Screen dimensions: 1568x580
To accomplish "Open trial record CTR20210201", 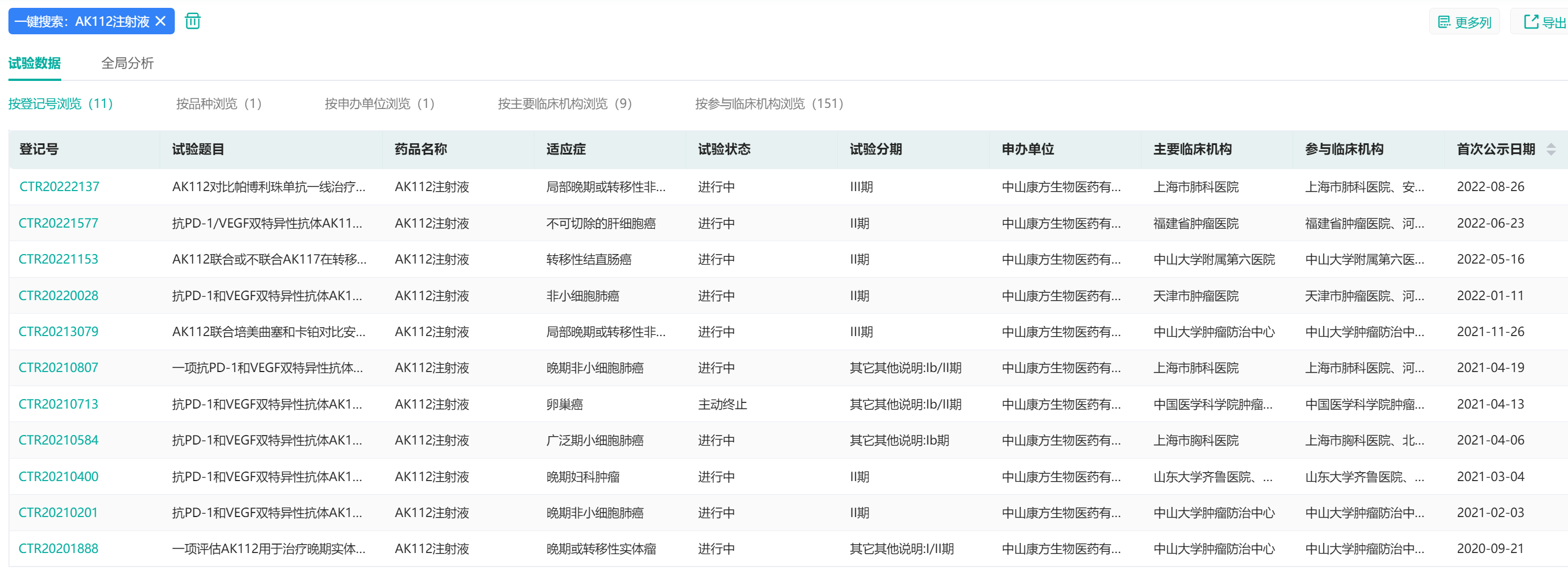I will 58,513.
